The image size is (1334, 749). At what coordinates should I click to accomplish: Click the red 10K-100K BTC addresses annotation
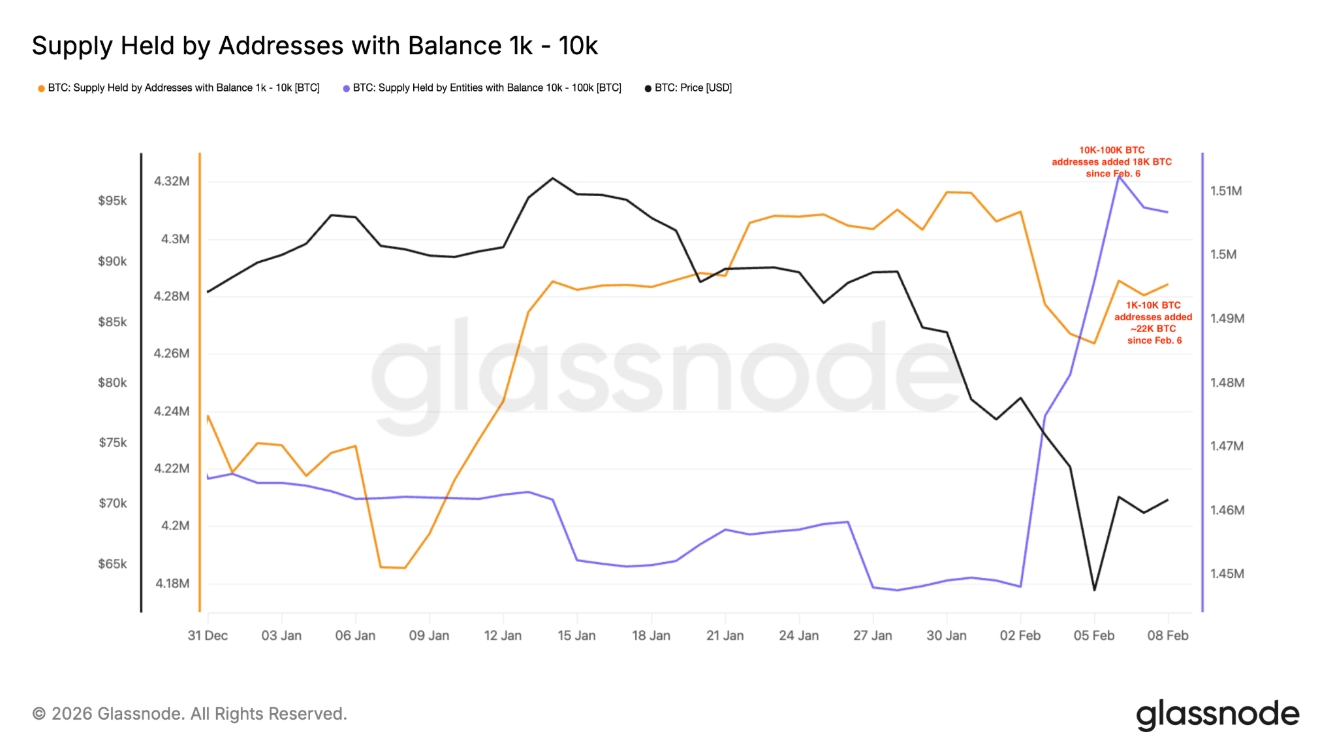[x=1111, y=161]
